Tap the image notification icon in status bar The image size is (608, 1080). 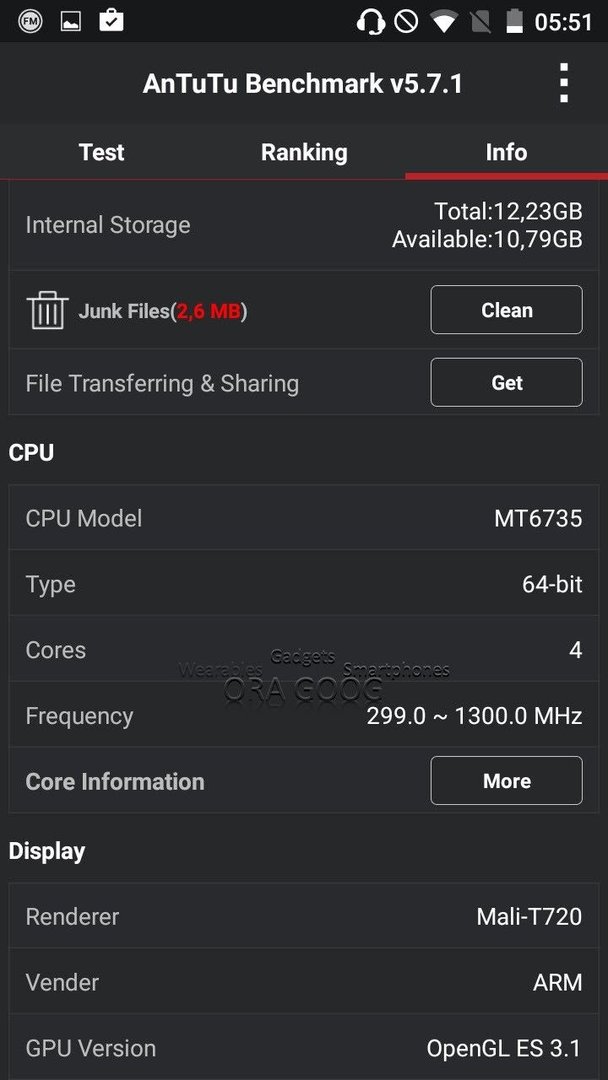click(71, 21)
